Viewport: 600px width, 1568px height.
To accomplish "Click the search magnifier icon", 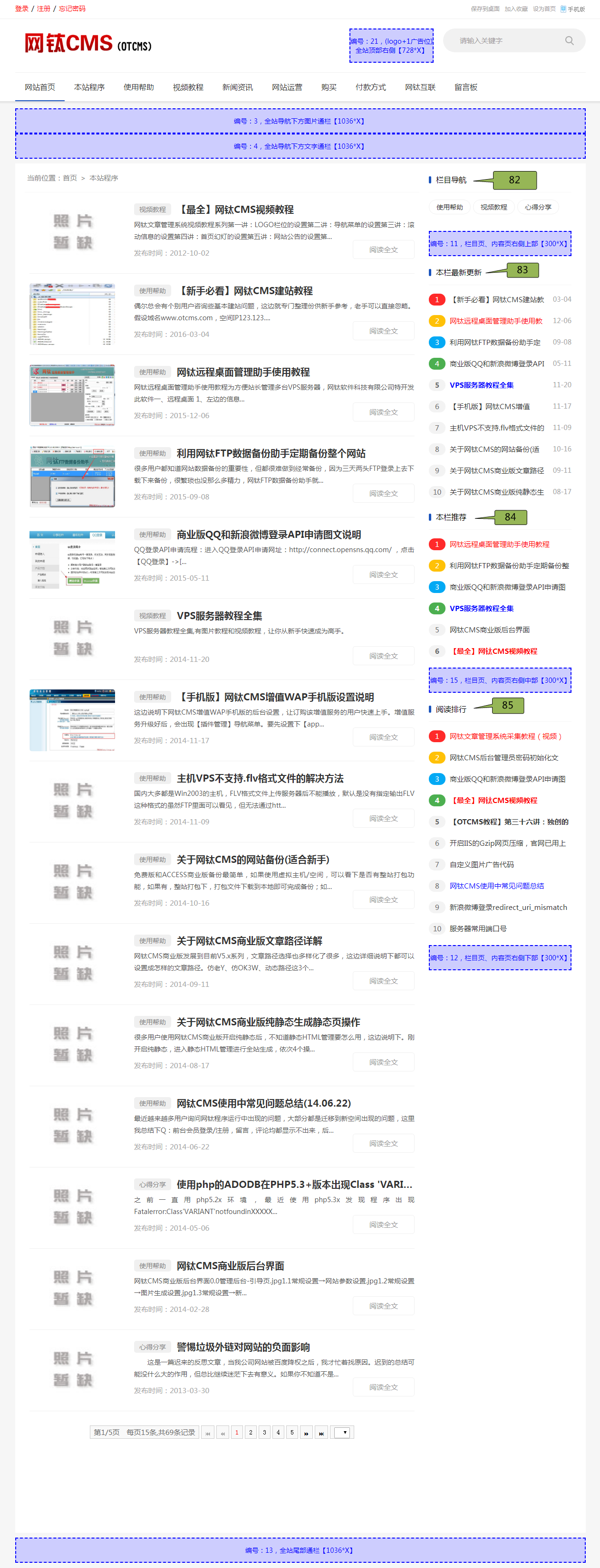I will [569, 41].
